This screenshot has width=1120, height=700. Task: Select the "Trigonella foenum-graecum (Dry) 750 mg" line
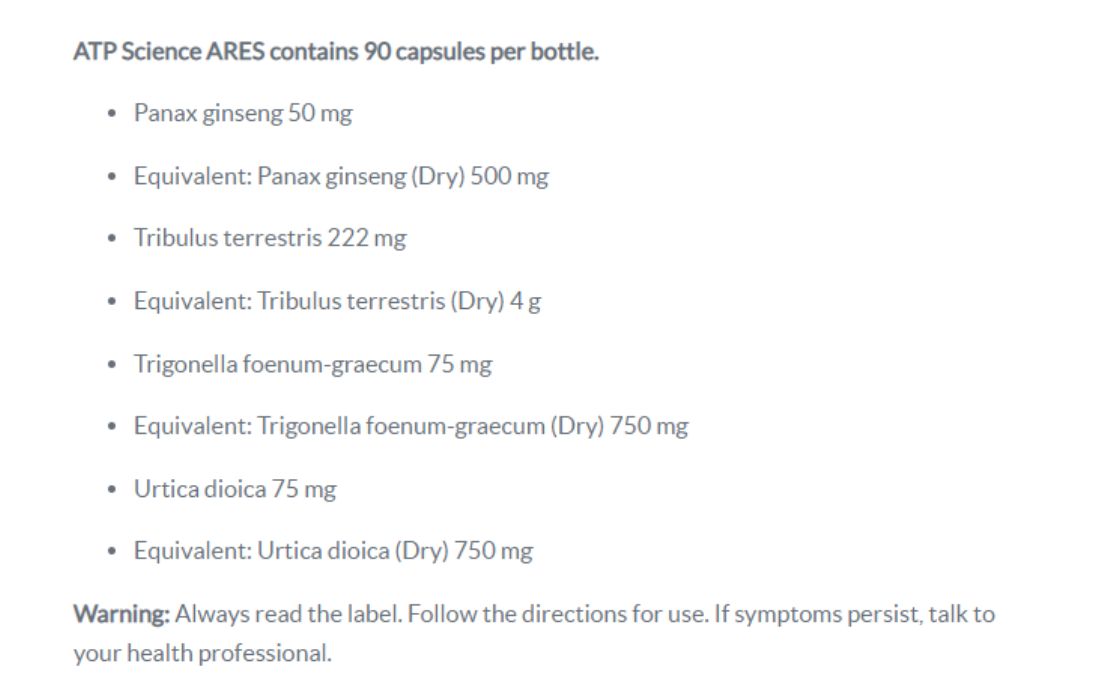point(411,427)
